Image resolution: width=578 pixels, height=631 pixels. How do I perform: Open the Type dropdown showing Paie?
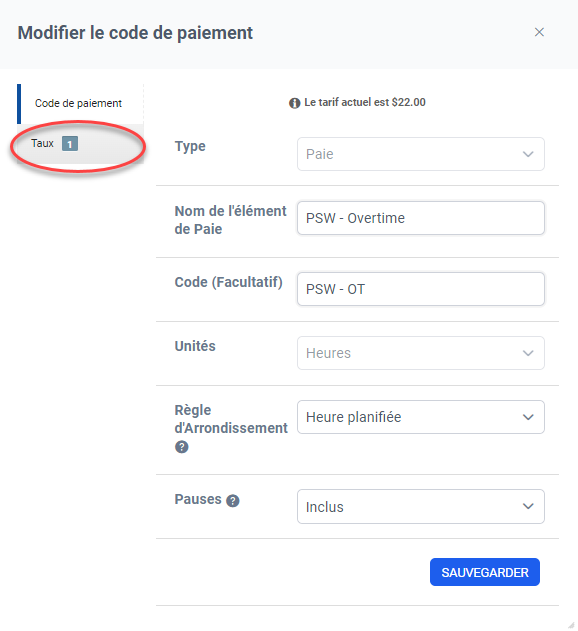click(x=421, y=154)
